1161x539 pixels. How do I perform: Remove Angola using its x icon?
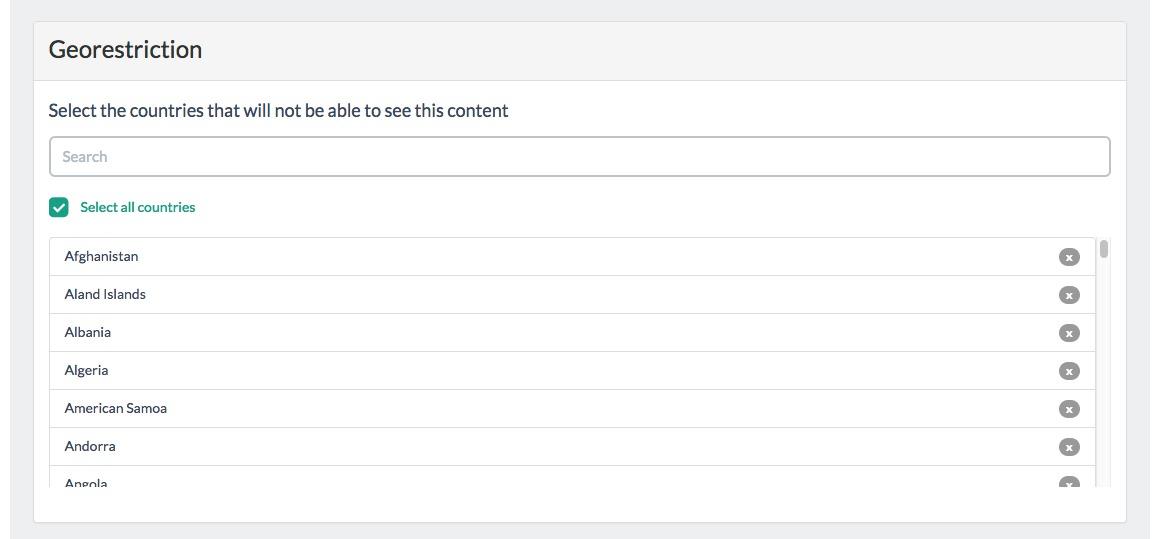pyautogui.click(x=1069, y=483)
